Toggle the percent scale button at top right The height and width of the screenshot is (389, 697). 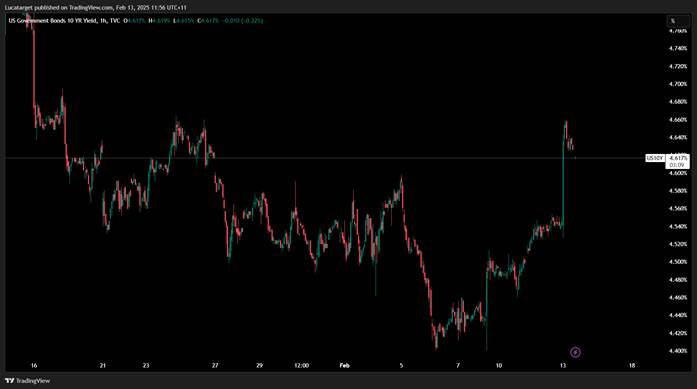(677, 21)
